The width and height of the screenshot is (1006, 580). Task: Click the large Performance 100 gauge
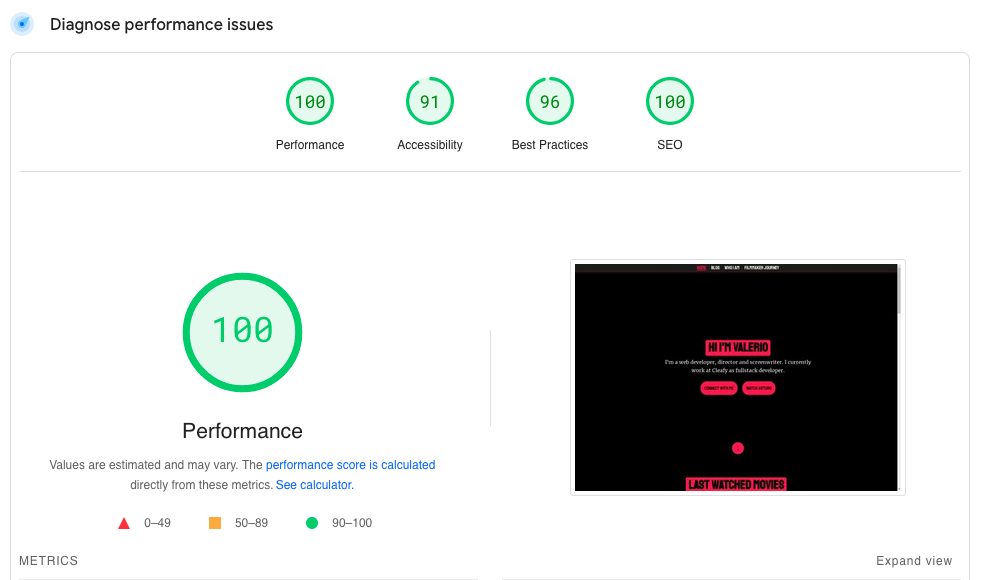[x=242, y=332]
